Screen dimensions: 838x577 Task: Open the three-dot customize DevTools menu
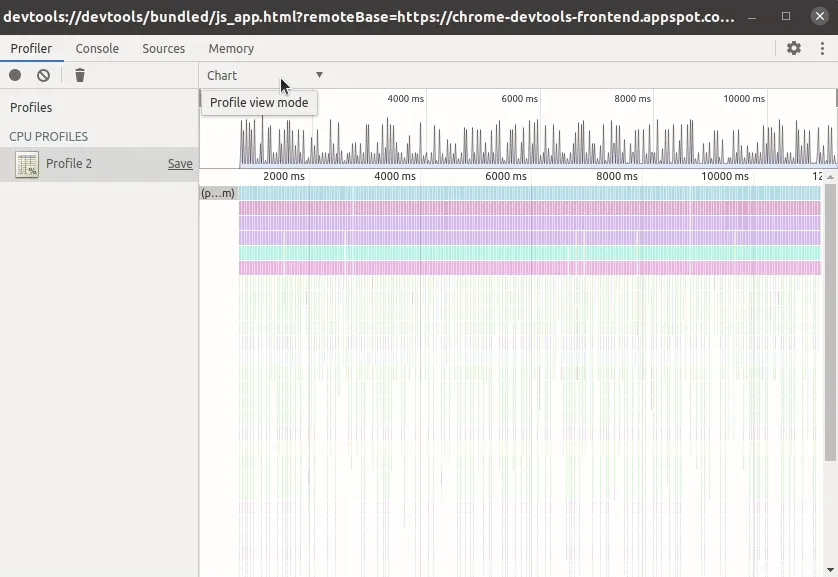[x=822, y=48]
